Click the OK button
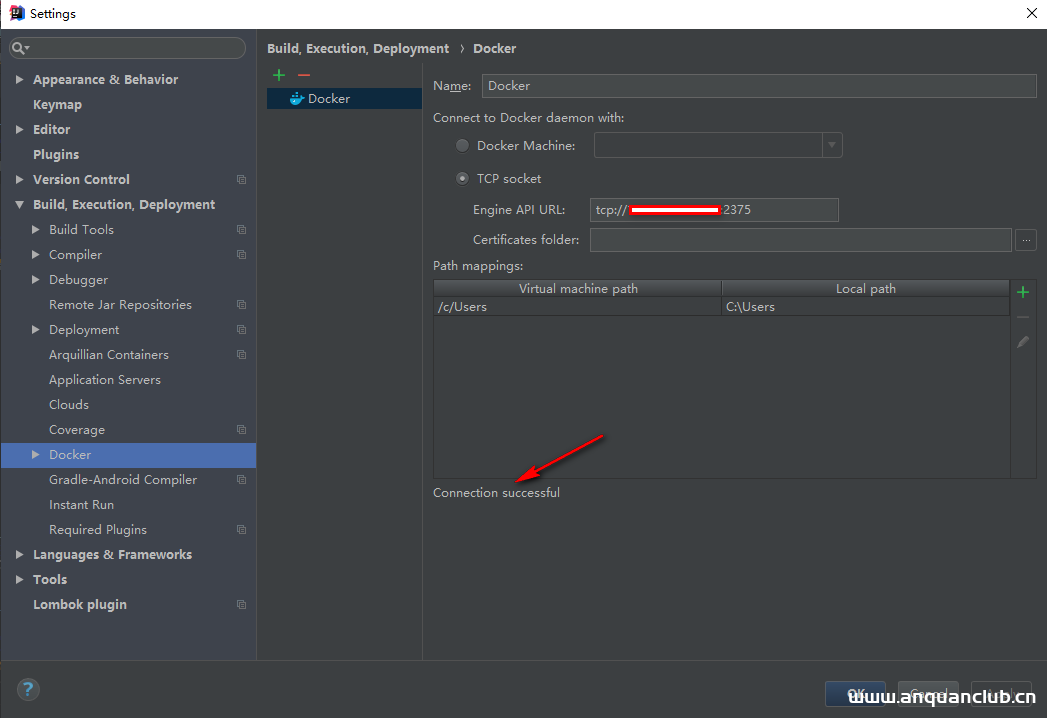The height and width of the screenshot is (718, 1047). point(856,693)
